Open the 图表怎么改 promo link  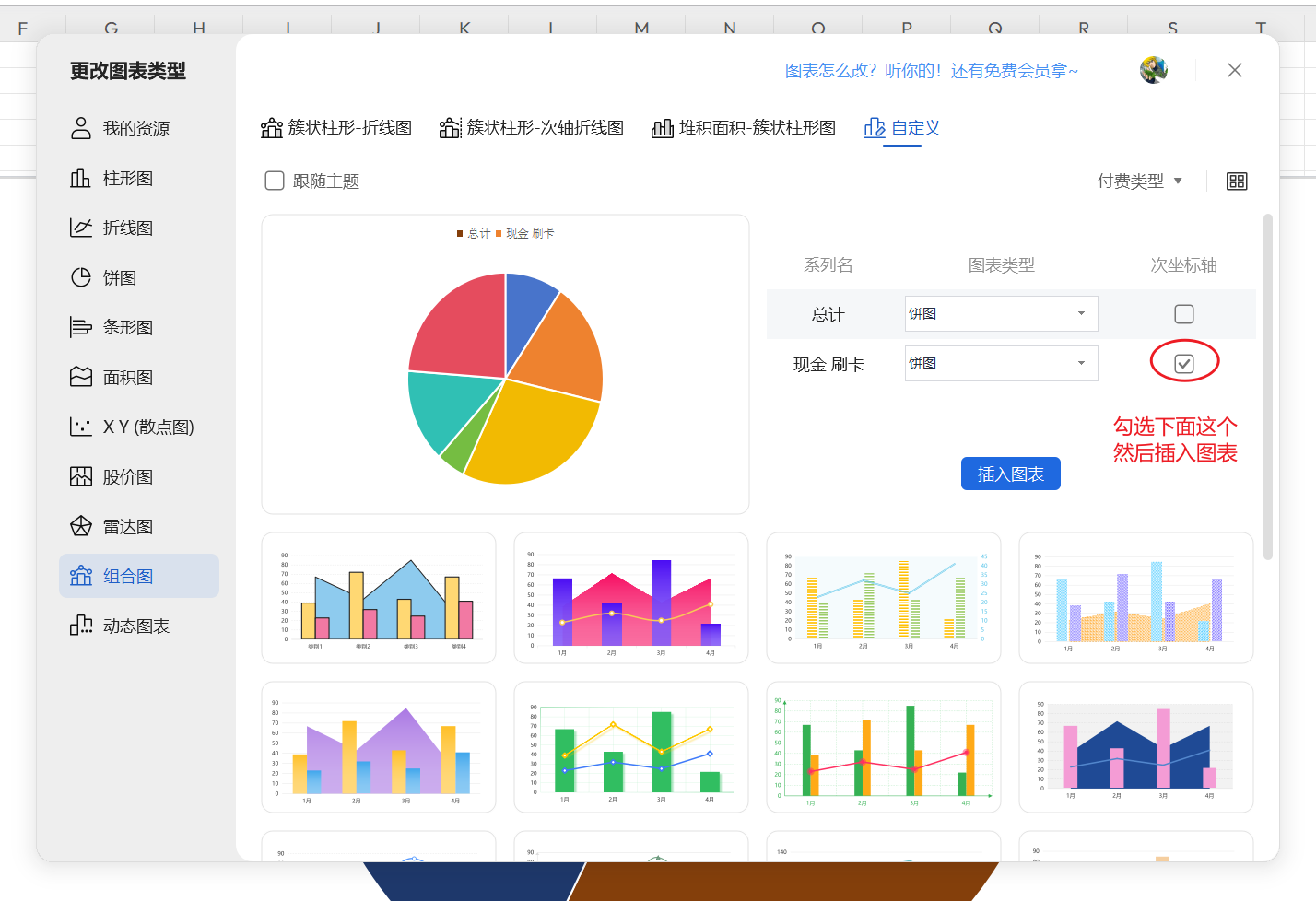(931, 71)
